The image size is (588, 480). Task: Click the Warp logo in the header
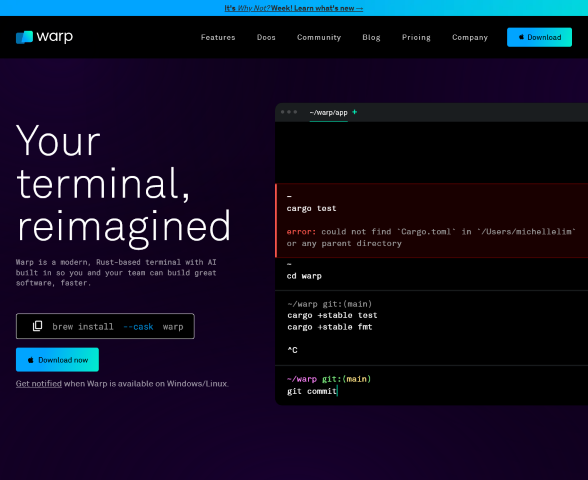[x=44, y=37]
